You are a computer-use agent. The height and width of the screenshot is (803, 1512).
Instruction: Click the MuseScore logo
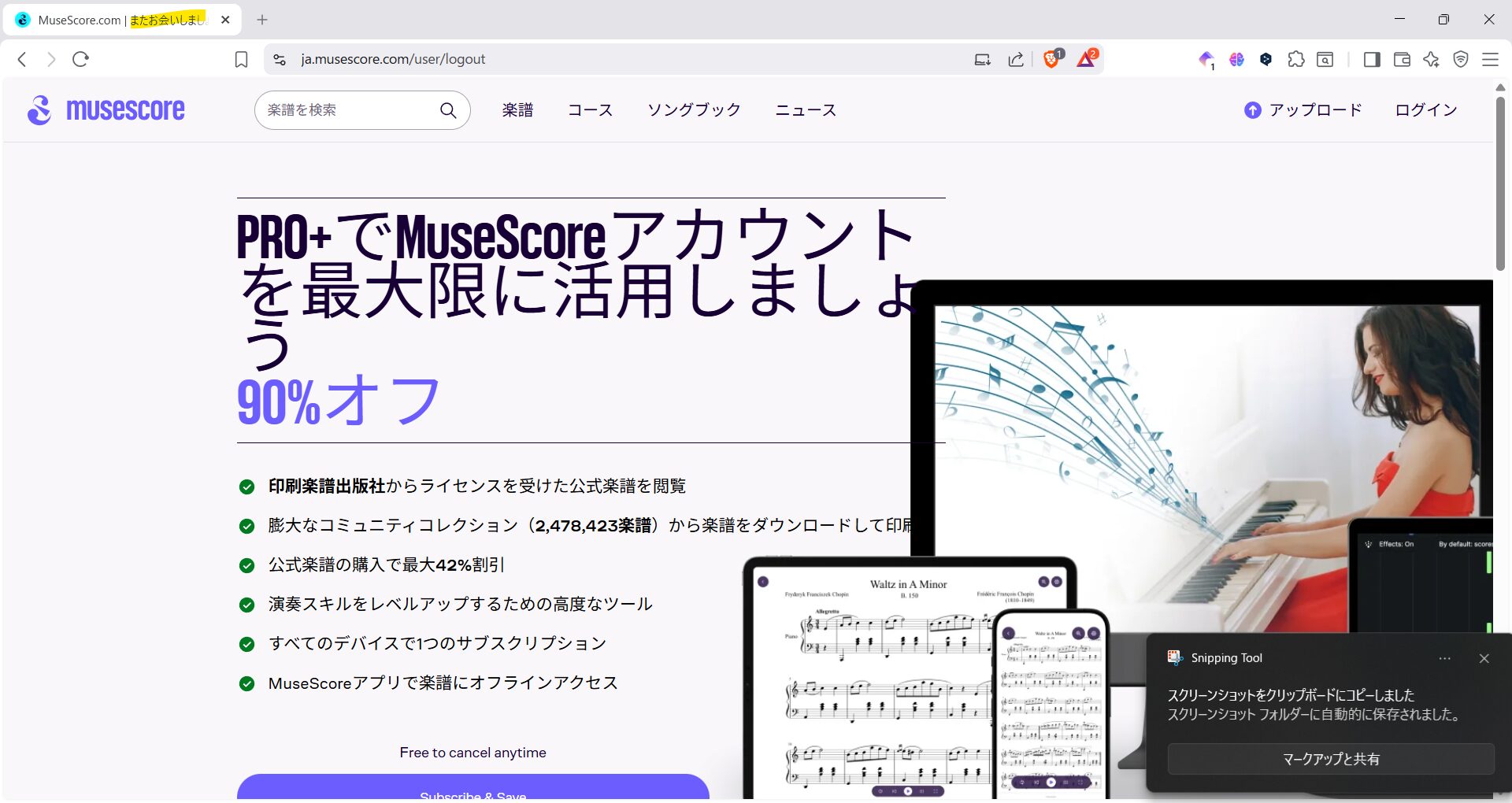click(106, 109)
